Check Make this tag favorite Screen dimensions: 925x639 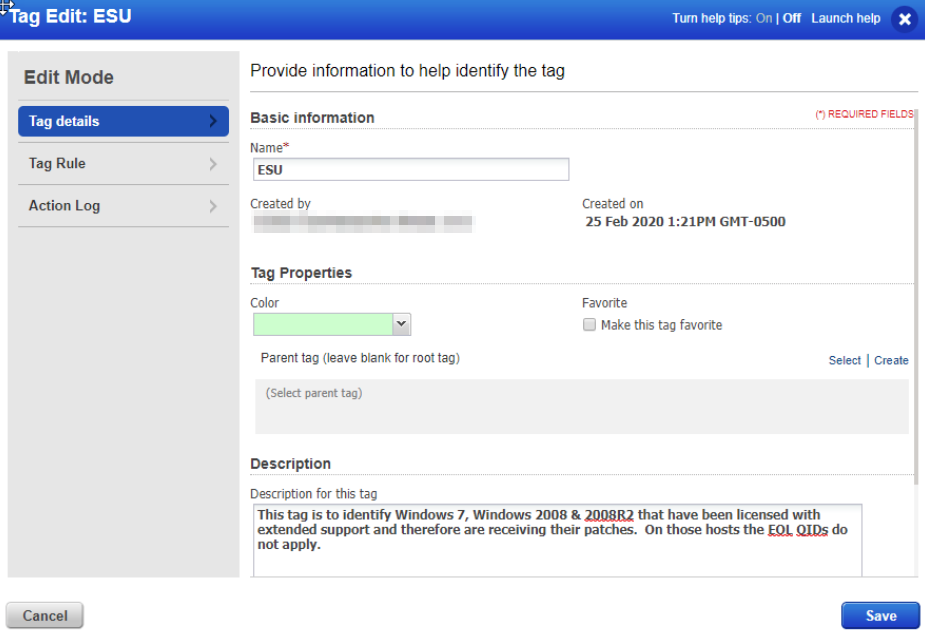click(590, 325)
